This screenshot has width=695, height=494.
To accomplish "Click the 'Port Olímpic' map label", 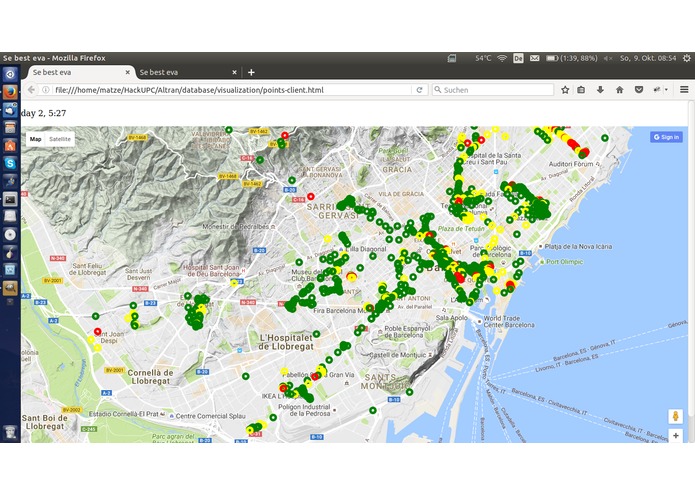I will (564, 262).
